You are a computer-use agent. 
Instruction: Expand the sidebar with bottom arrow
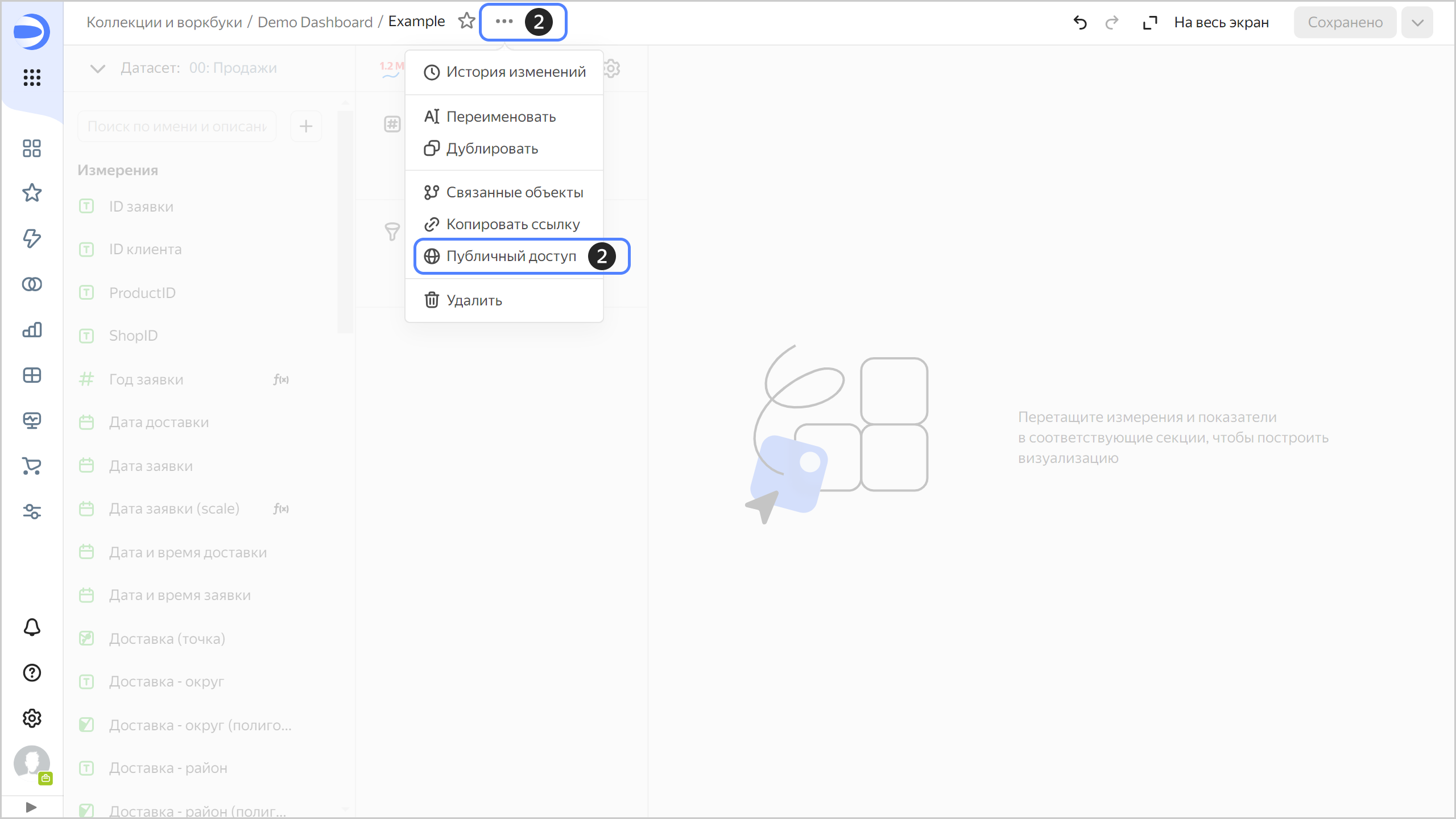pyautogui.click(x=32, y=807)
